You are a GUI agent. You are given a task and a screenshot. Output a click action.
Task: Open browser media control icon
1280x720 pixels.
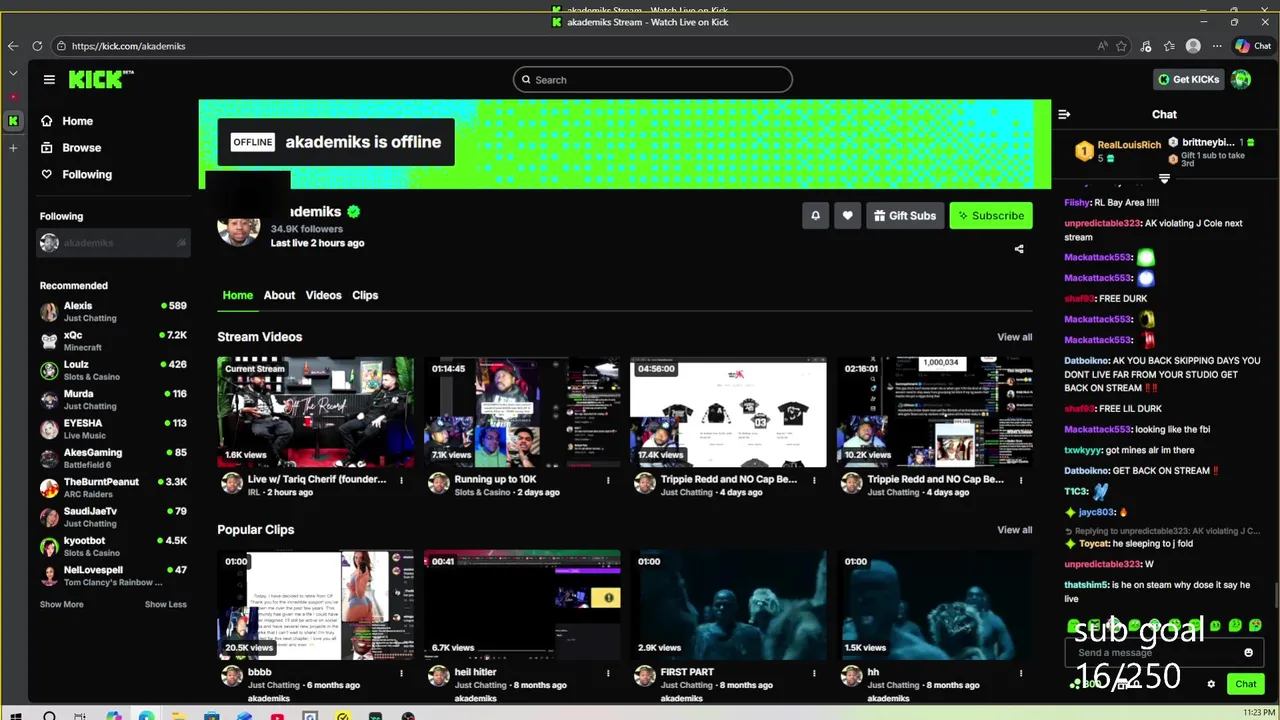coord(1146,46)
